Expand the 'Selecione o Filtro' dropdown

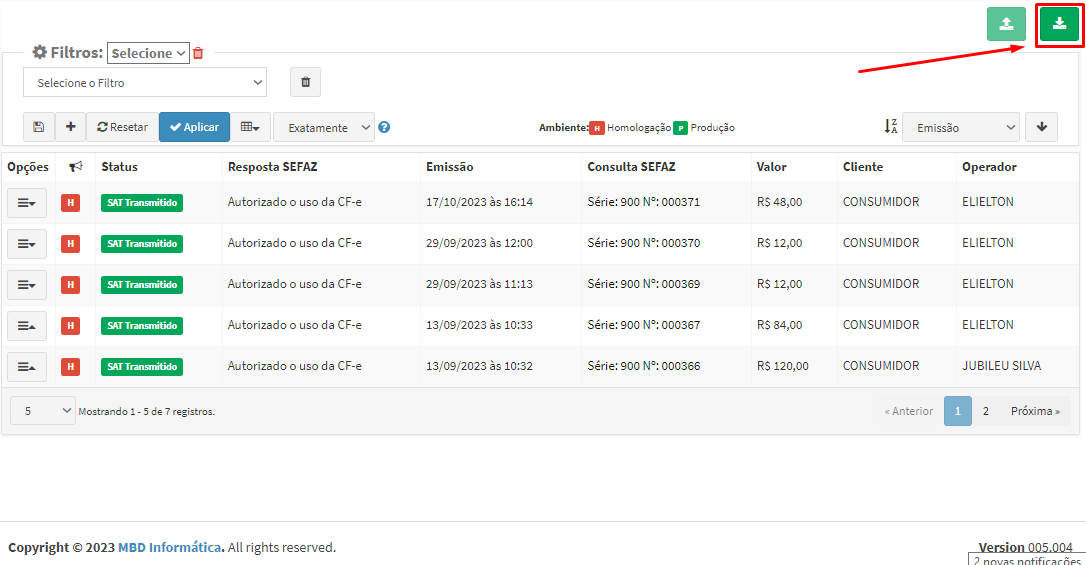click(145, 82)
